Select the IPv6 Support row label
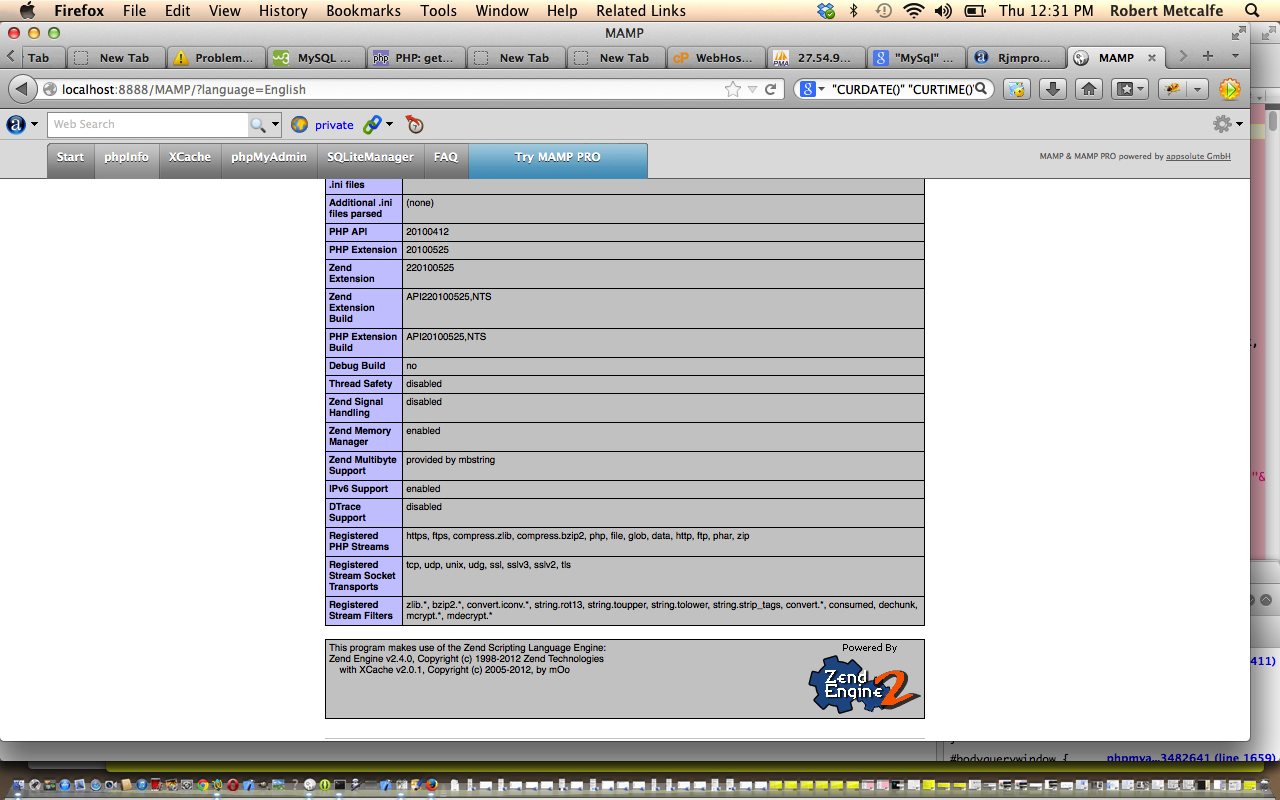This screenshot has width=1280, height=800. (359, 489)
